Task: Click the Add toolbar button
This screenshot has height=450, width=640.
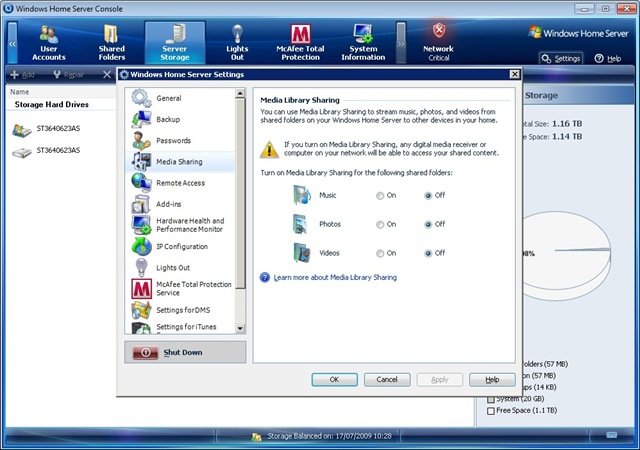Action: (x=22, y=75)
